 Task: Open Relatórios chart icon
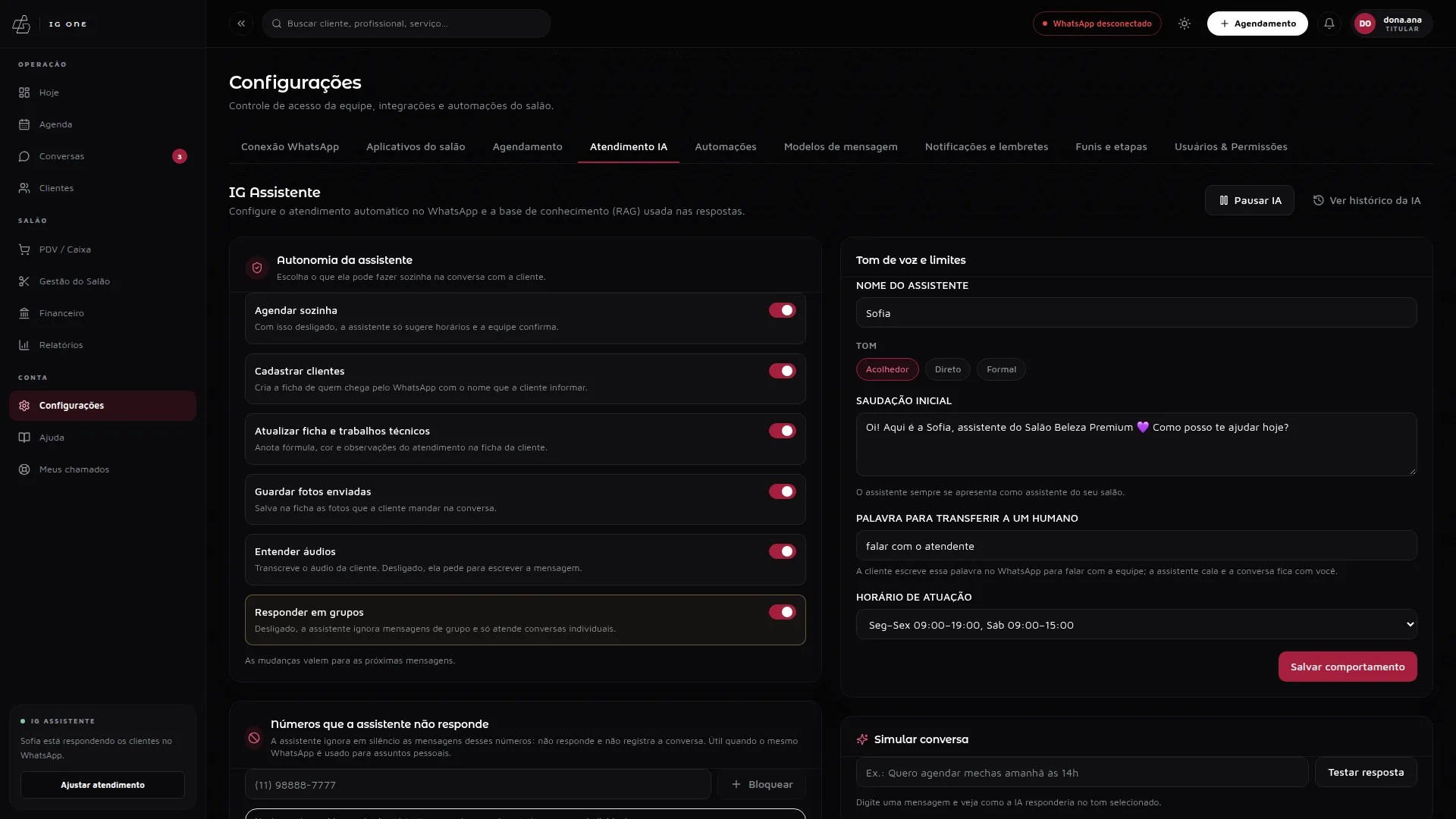coord(24,345)
